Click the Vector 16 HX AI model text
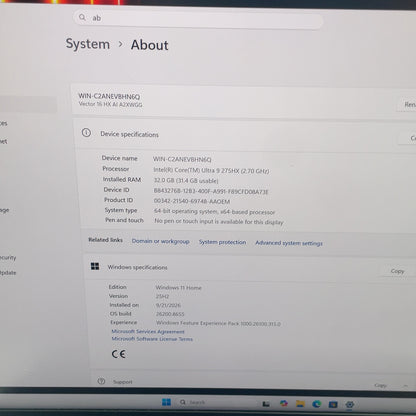416x416 pixels. click(110, 104)
